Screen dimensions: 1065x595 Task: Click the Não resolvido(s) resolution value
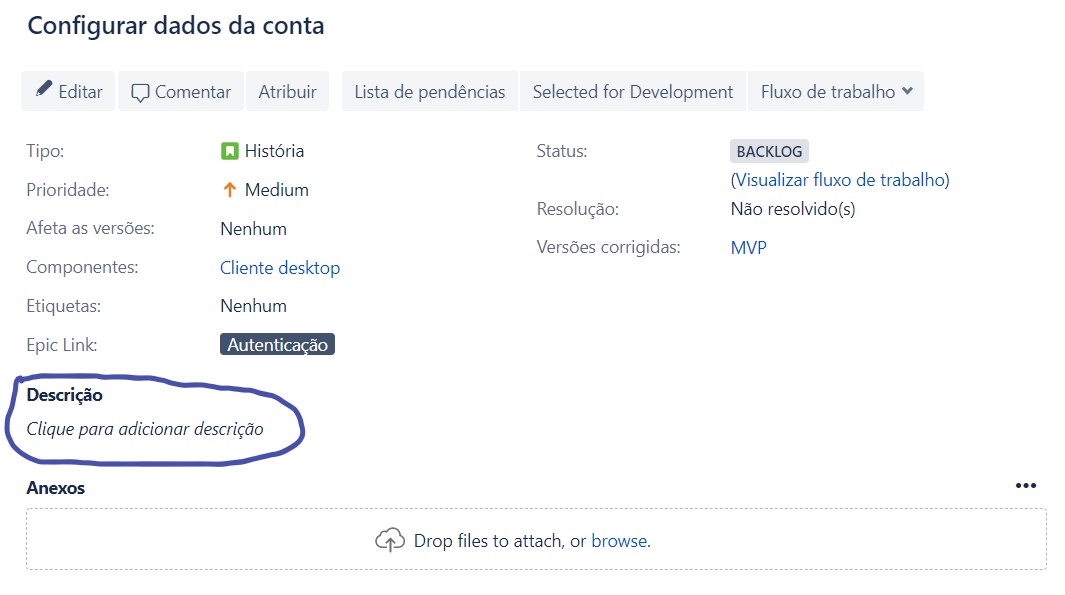point(793,209)
